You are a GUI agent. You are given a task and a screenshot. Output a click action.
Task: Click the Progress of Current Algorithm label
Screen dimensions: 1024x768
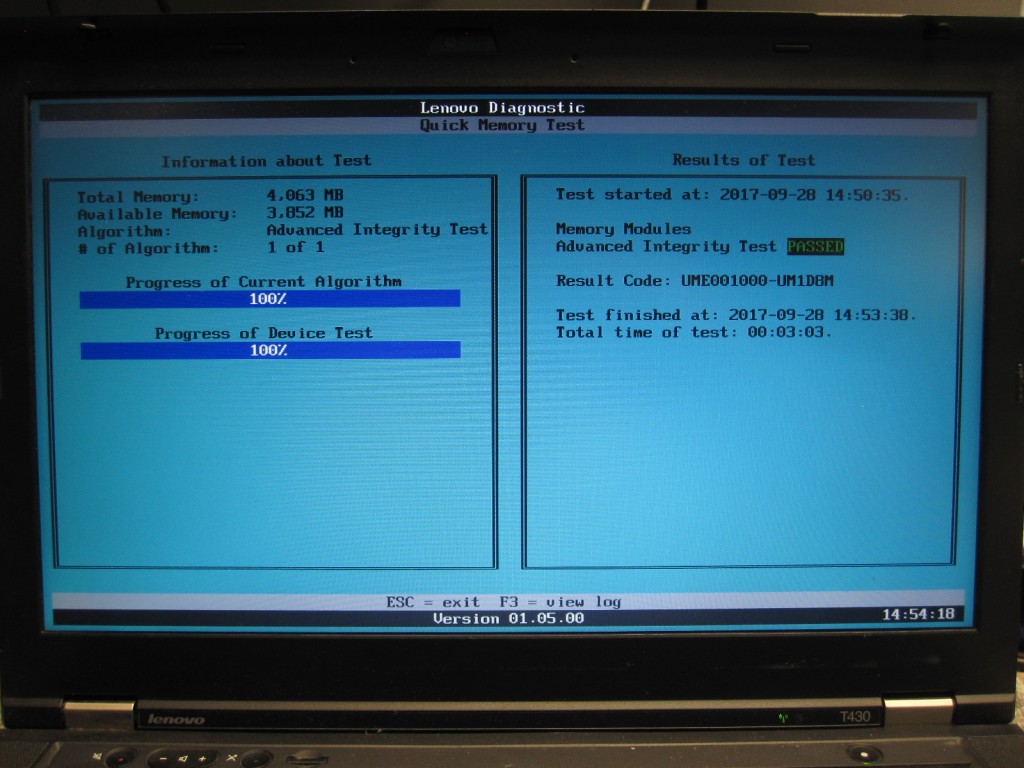coord(264,281)
